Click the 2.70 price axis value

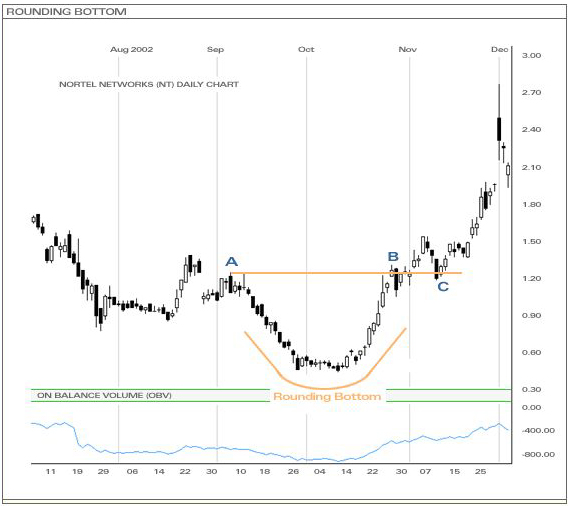(x=531, y=92)
